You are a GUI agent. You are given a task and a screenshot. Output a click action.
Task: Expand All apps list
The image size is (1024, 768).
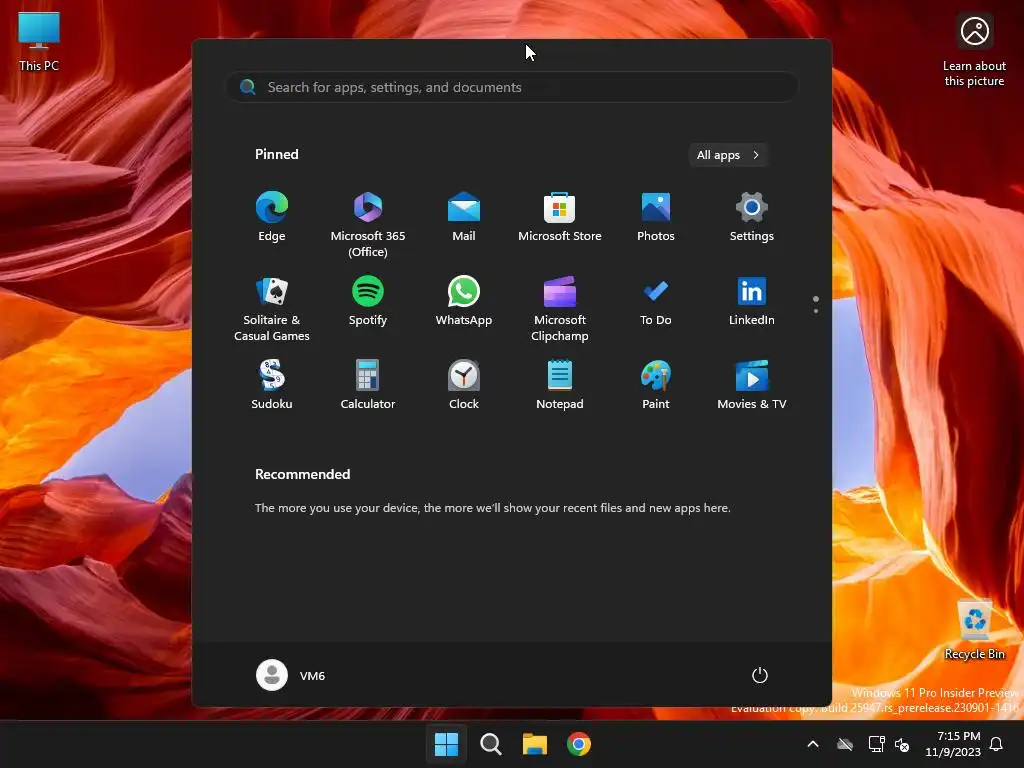pos(728,155)
